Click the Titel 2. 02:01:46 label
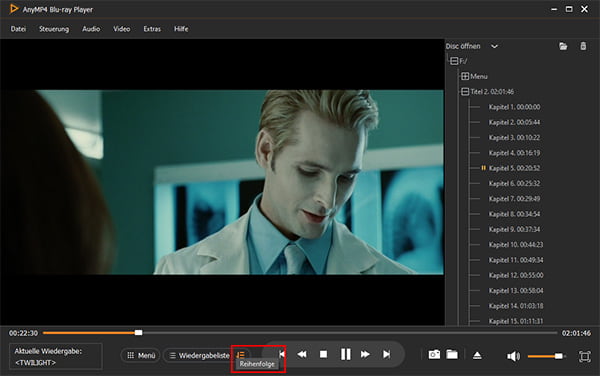Screen dimensions: 600x376 pyautogui.click(x=492, y=92)
